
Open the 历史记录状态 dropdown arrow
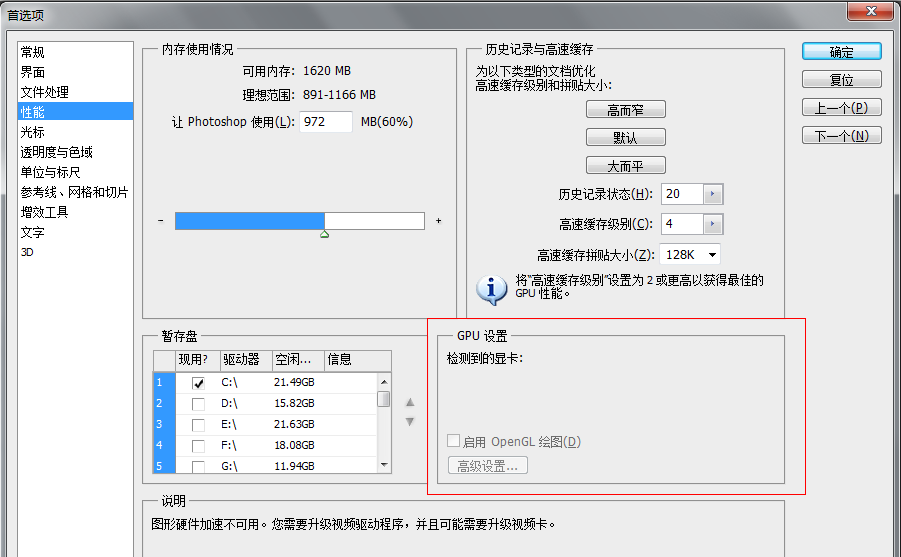[x=712, y=194]
